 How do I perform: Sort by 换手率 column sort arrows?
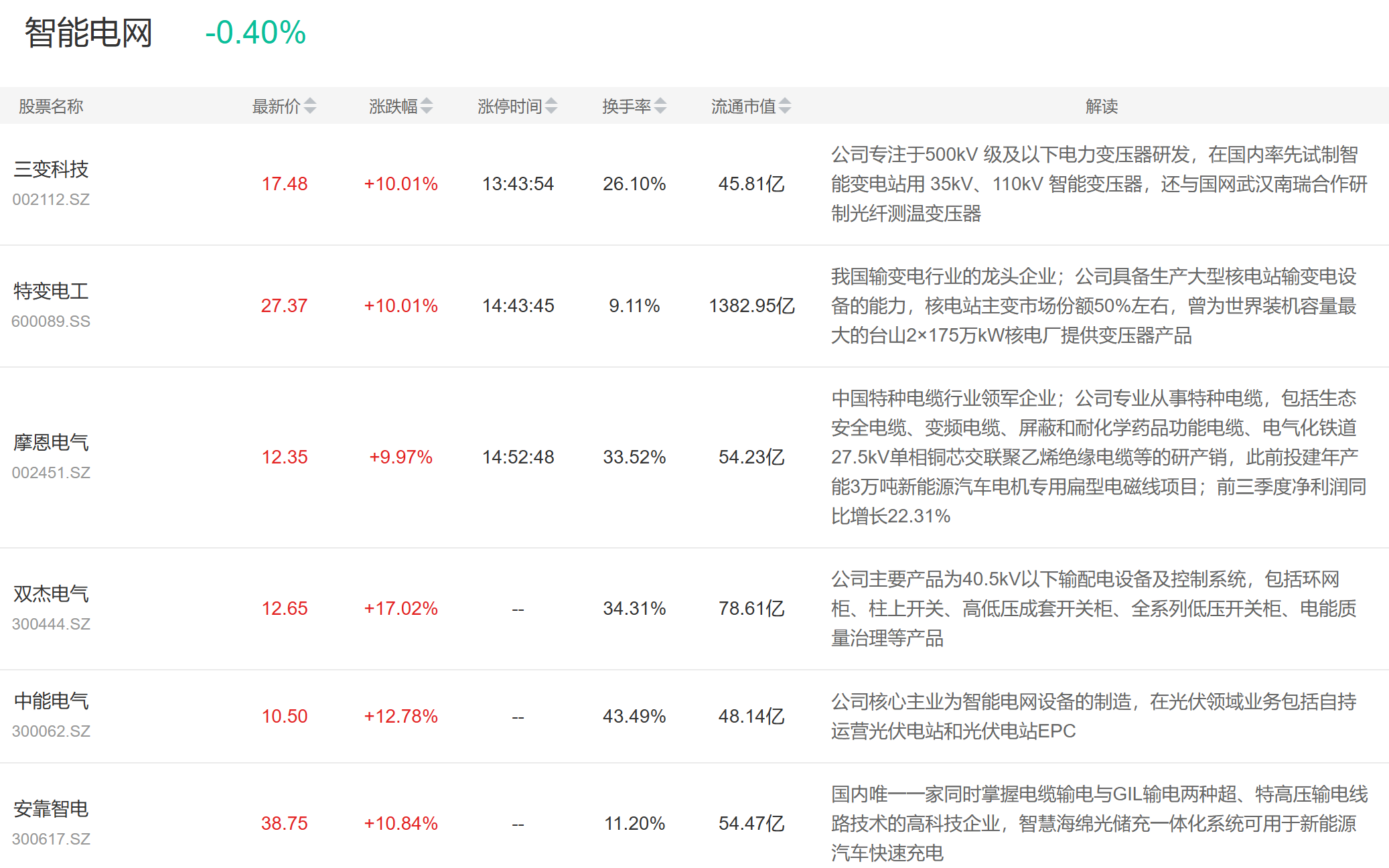(x=660, y=106)
